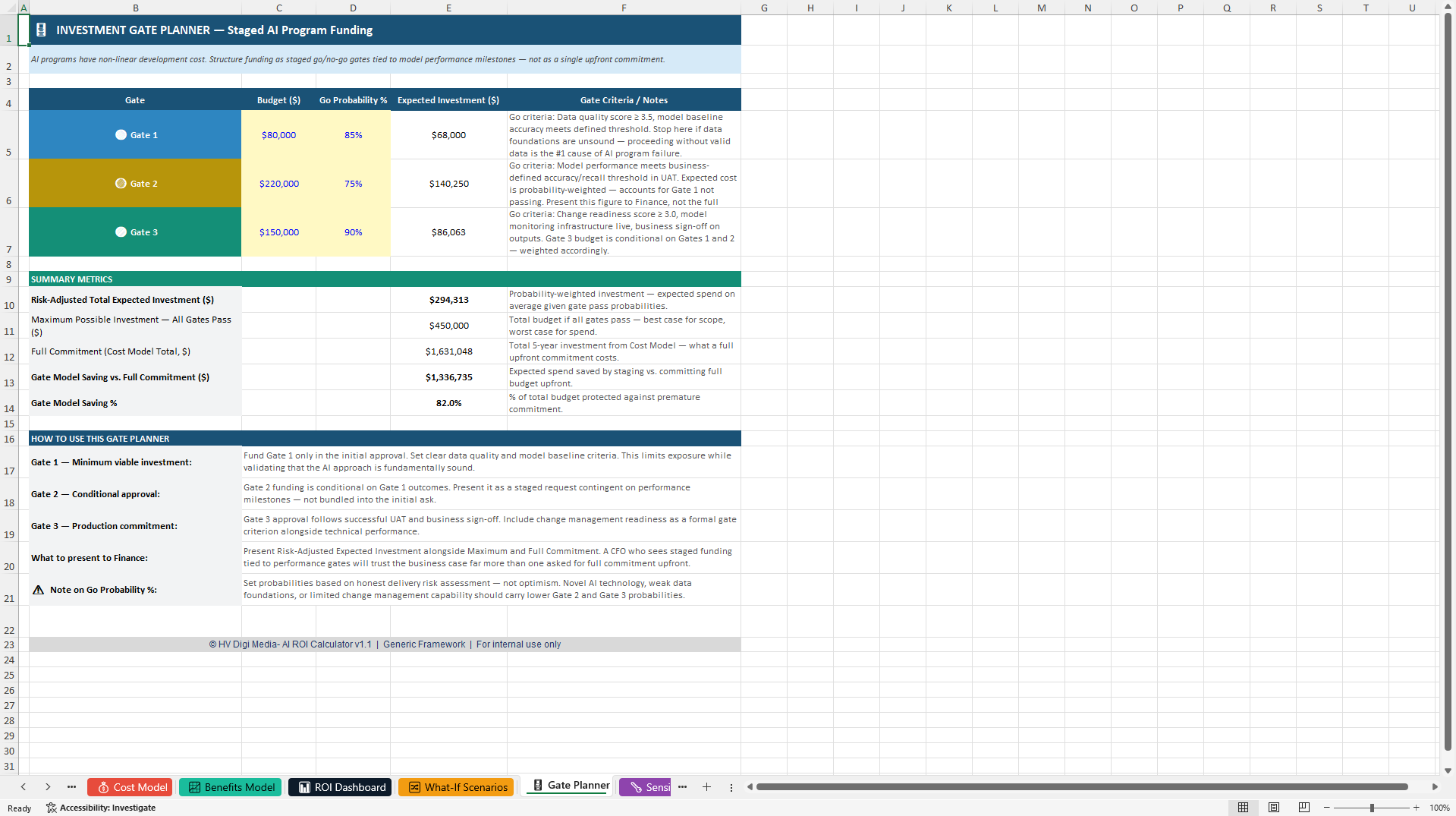The width and height of the screenshot is (1456, 816).
Task: Click the zoom slider handle
Action: [x=1372, y=808]
